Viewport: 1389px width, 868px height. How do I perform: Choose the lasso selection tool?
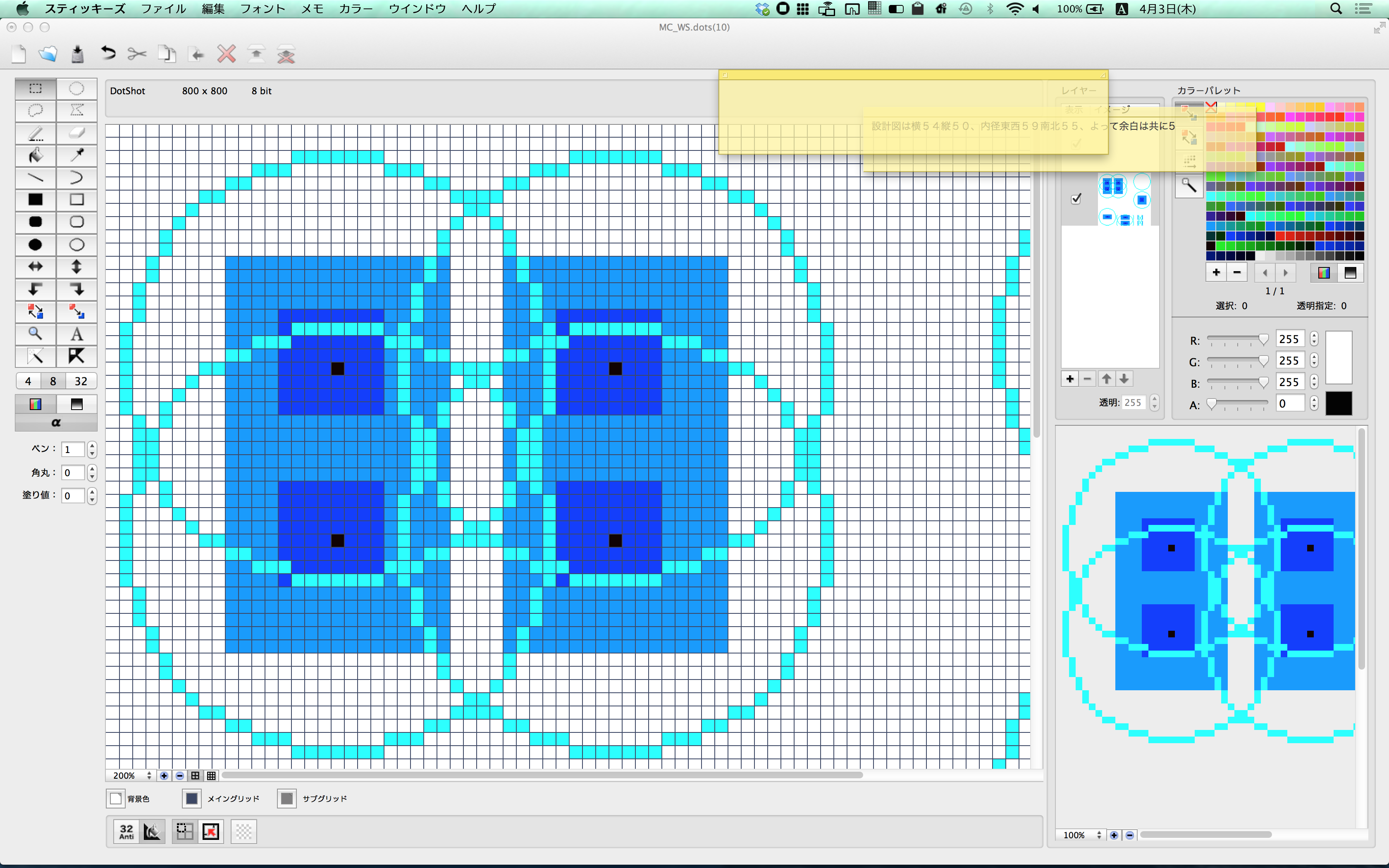click(x=36, y=110)
